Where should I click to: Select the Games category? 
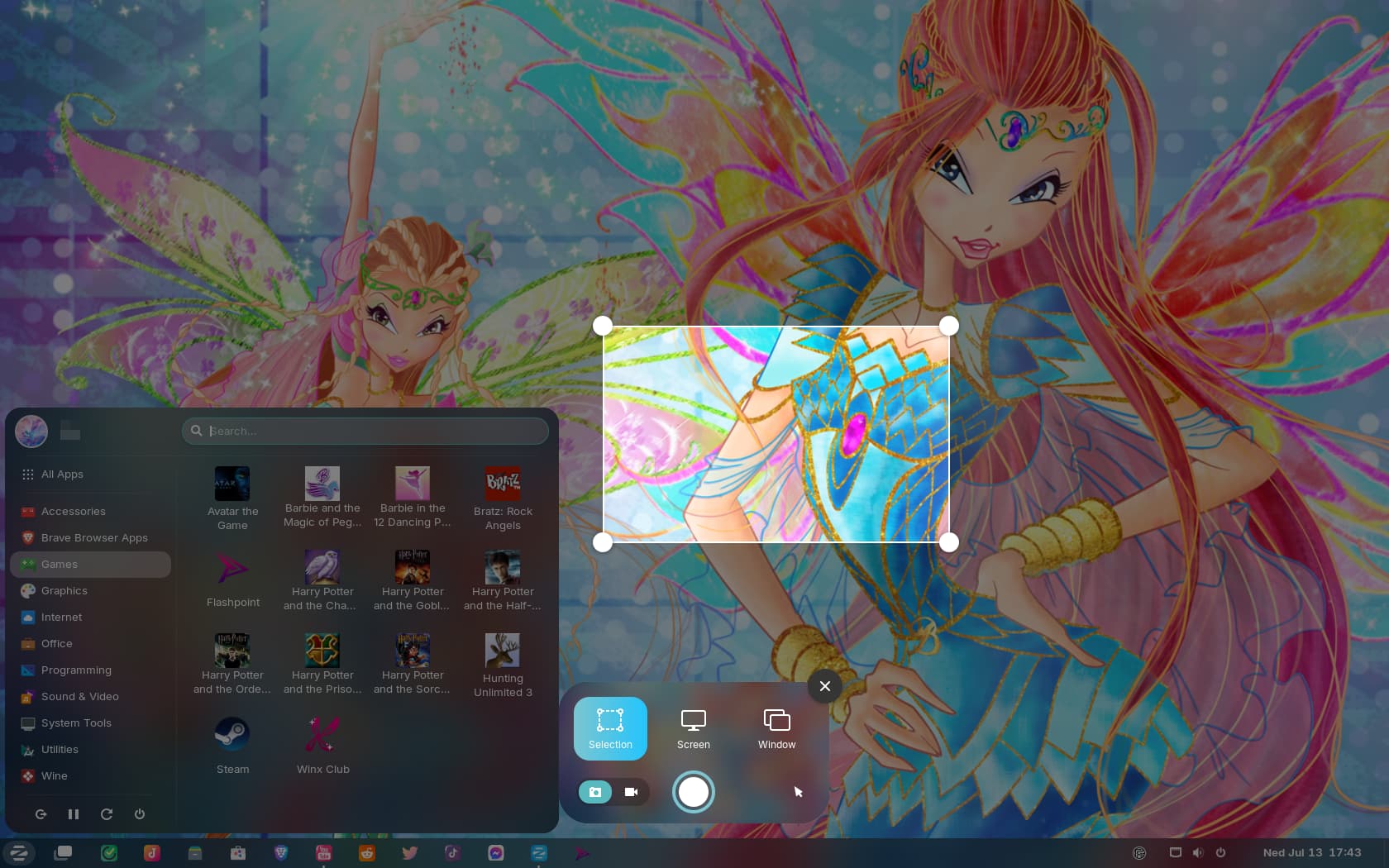tap(90, 565)
